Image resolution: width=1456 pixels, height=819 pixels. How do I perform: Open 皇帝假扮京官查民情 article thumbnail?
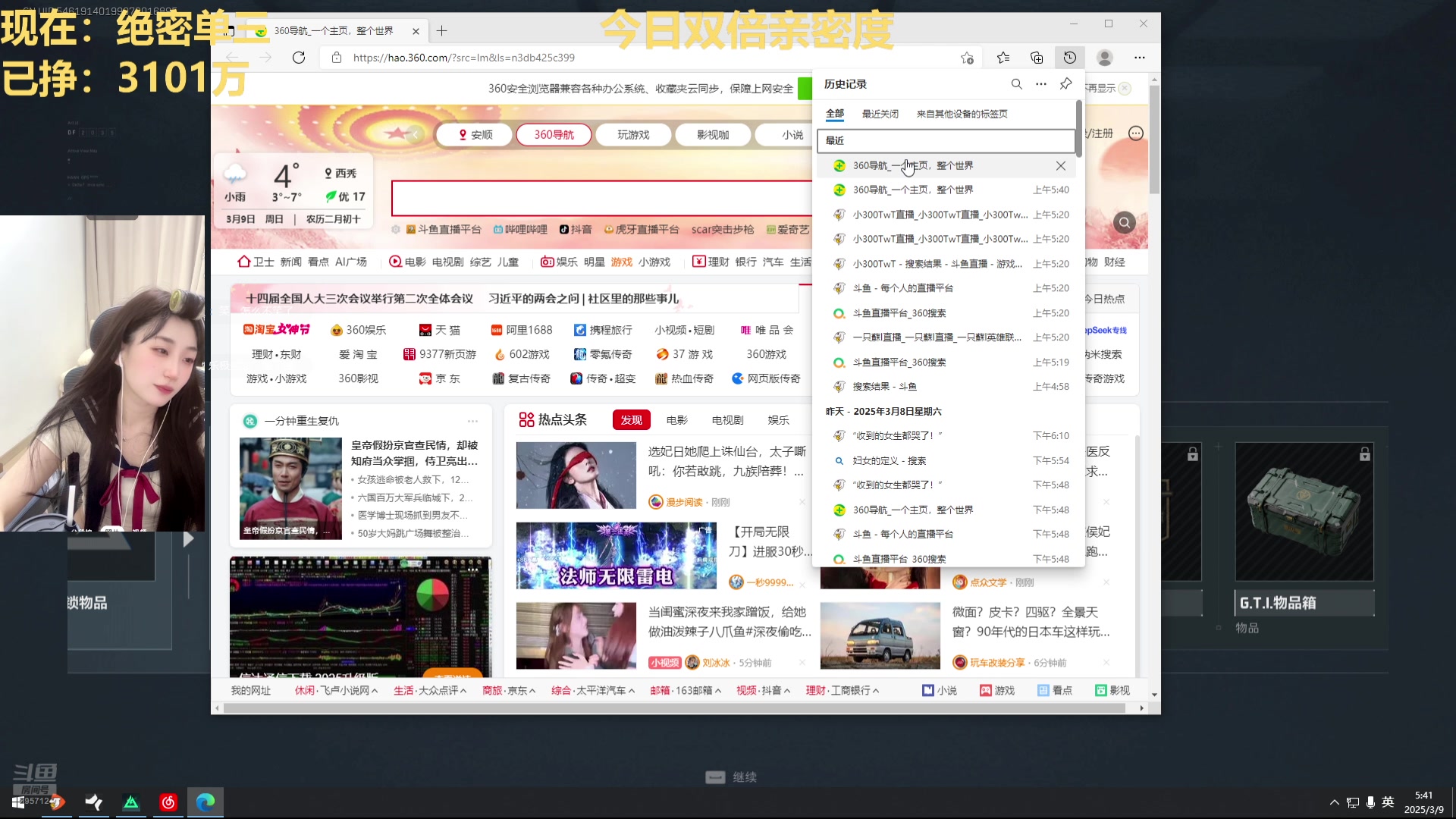[x=290, y=488]
